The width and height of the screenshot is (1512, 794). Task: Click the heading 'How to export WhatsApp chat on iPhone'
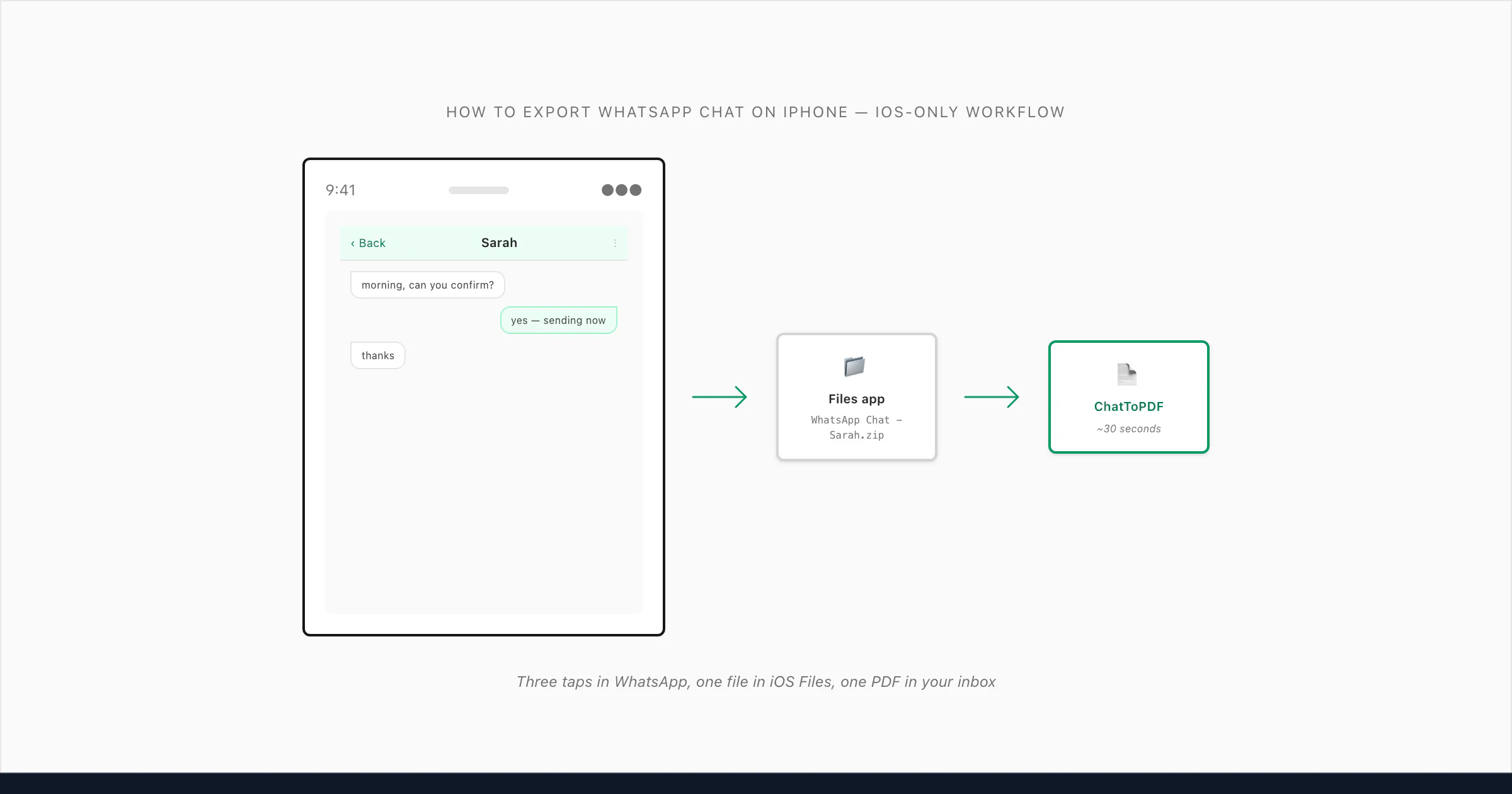(x=647, y=112)
